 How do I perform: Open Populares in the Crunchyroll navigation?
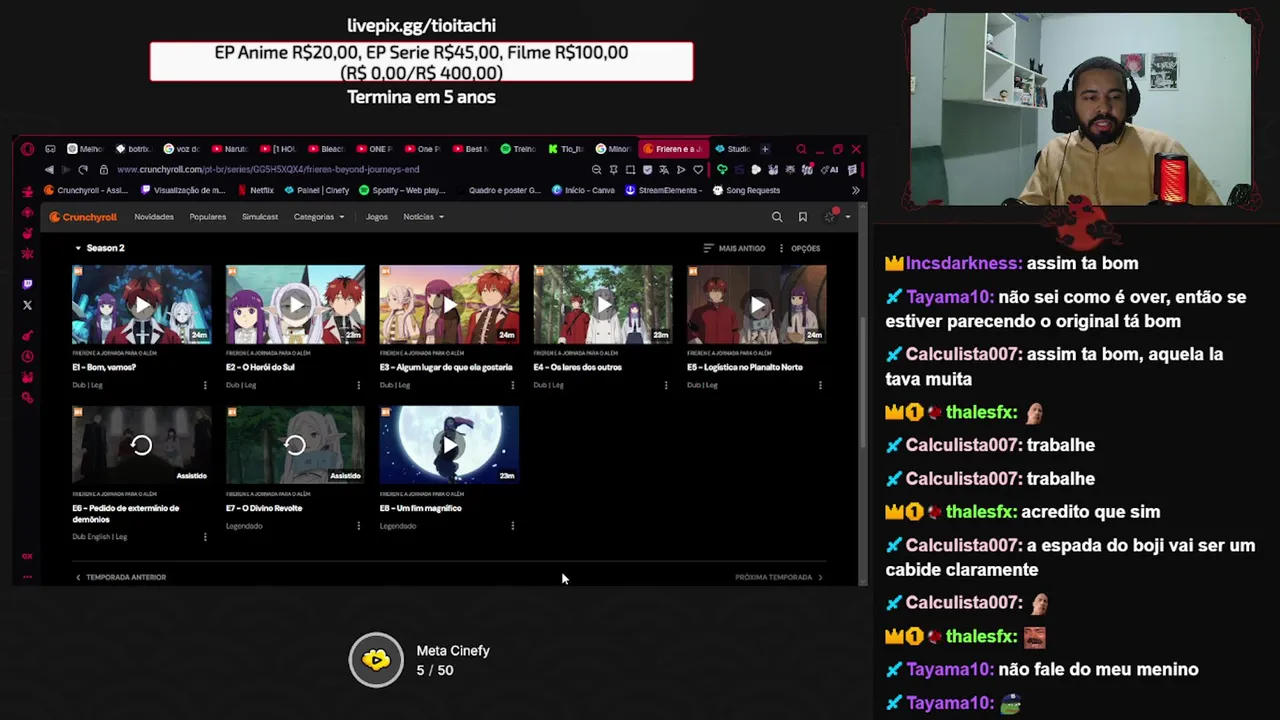tap(208, 217)
